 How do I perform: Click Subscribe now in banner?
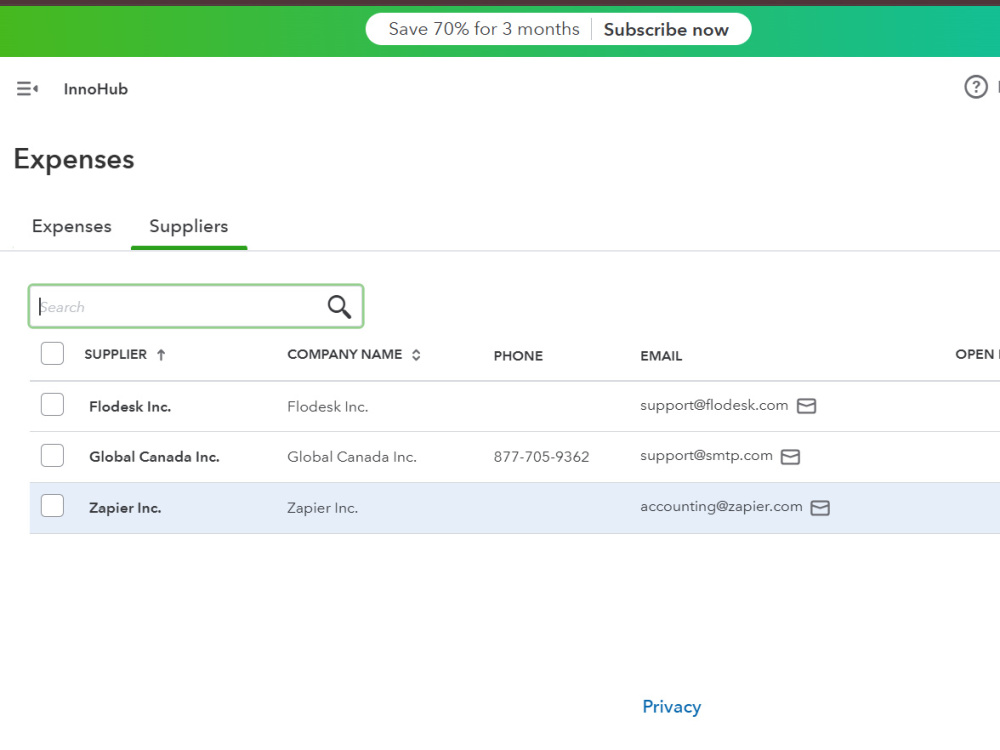pyautogui.click(x=666, y=29)
